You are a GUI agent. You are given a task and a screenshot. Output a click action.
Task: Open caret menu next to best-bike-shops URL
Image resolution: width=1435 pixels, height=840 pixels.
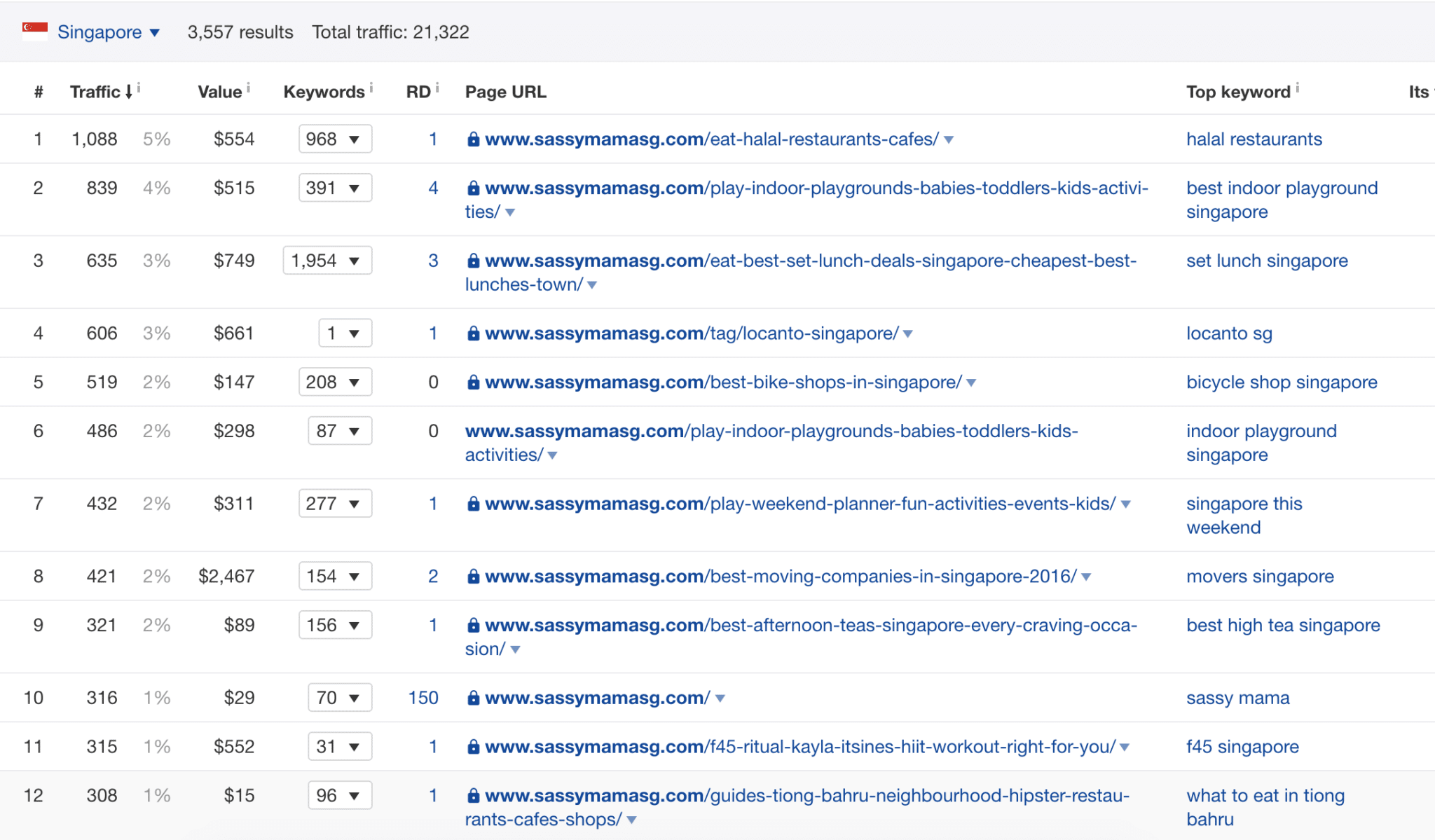[x=971, y=383]
